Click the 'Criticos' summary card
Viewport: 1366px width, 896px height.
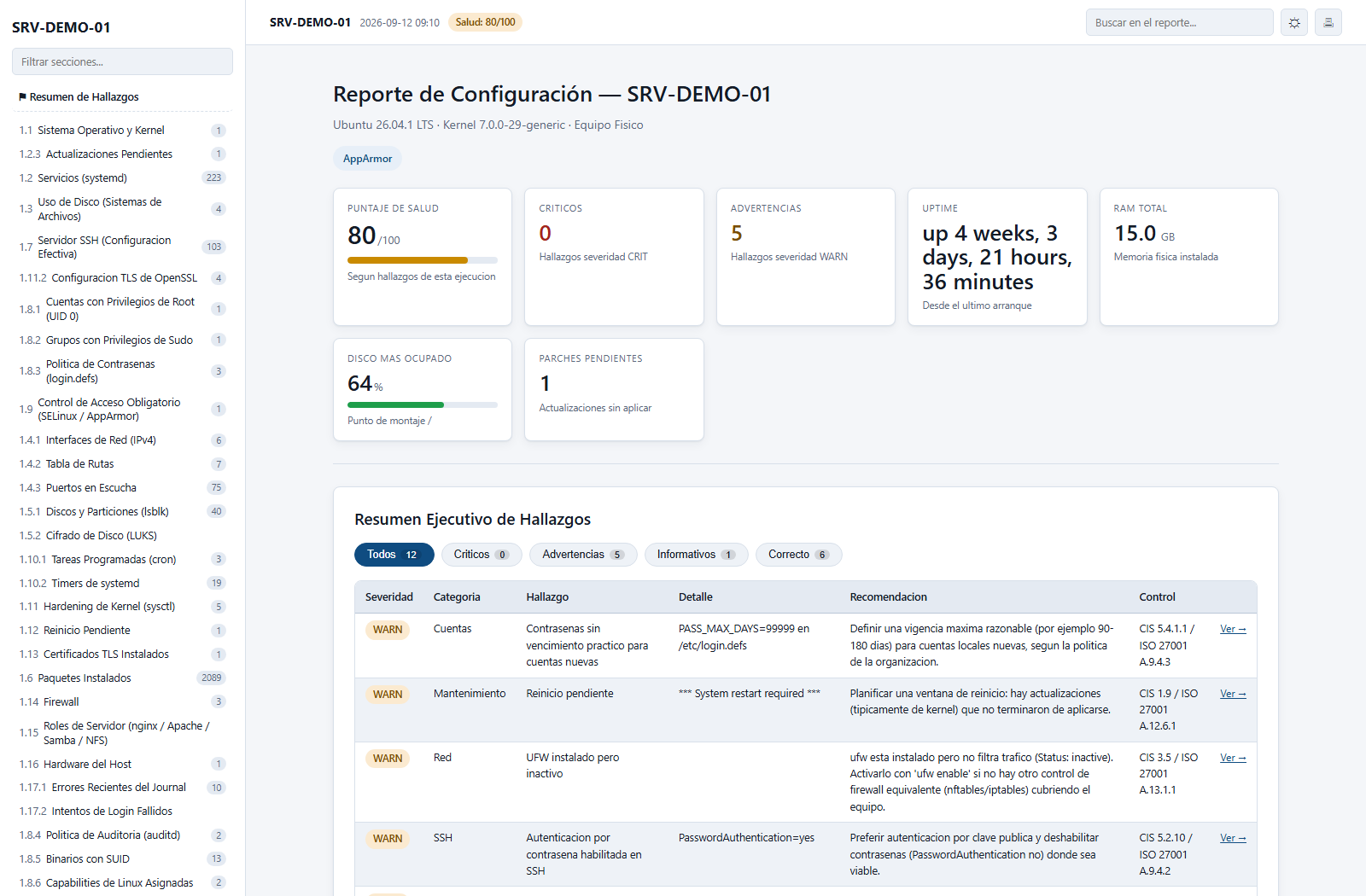(614, 257)
